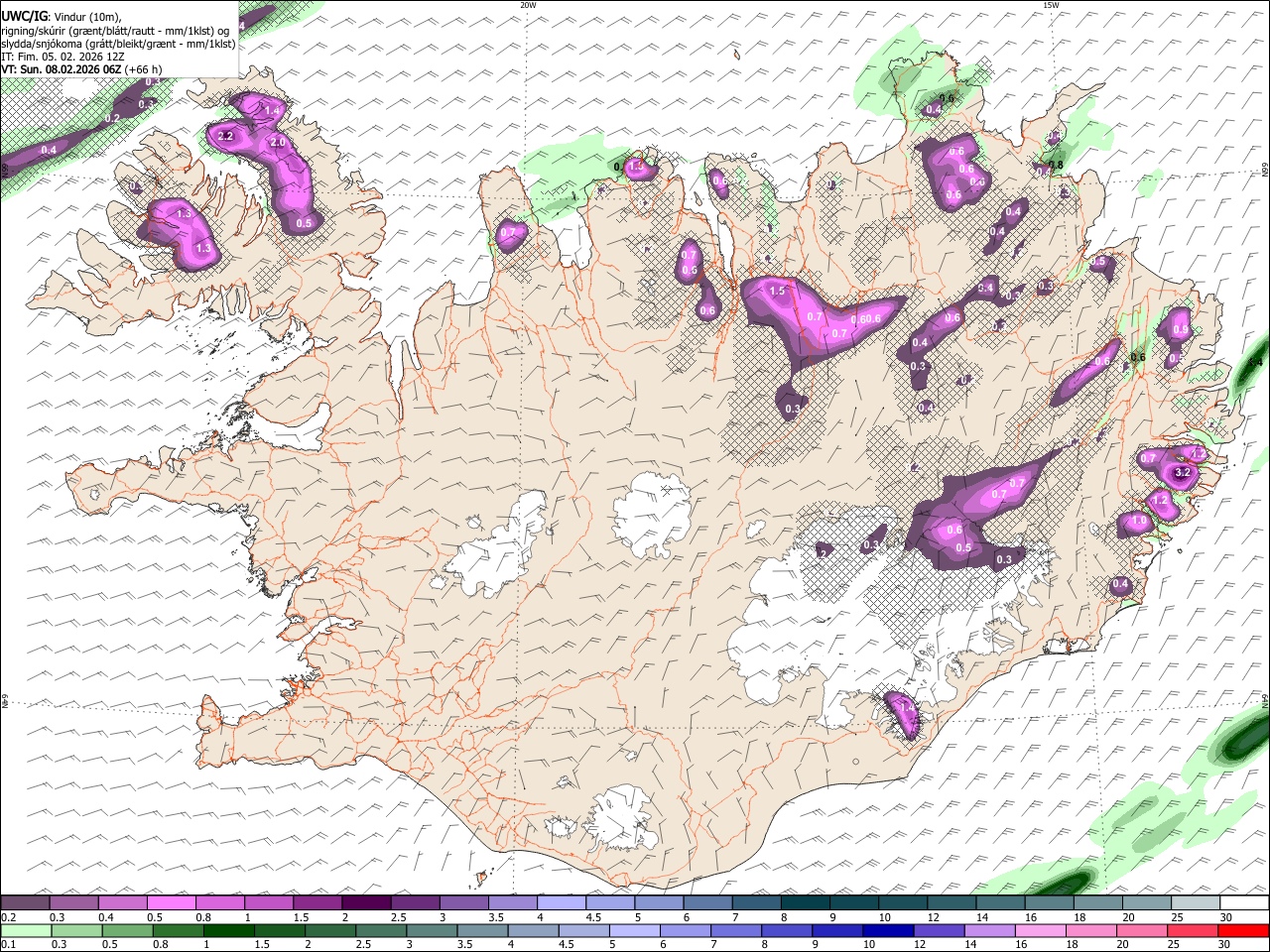Pick the 4 swatch in the lower scale

coord(532,930)
